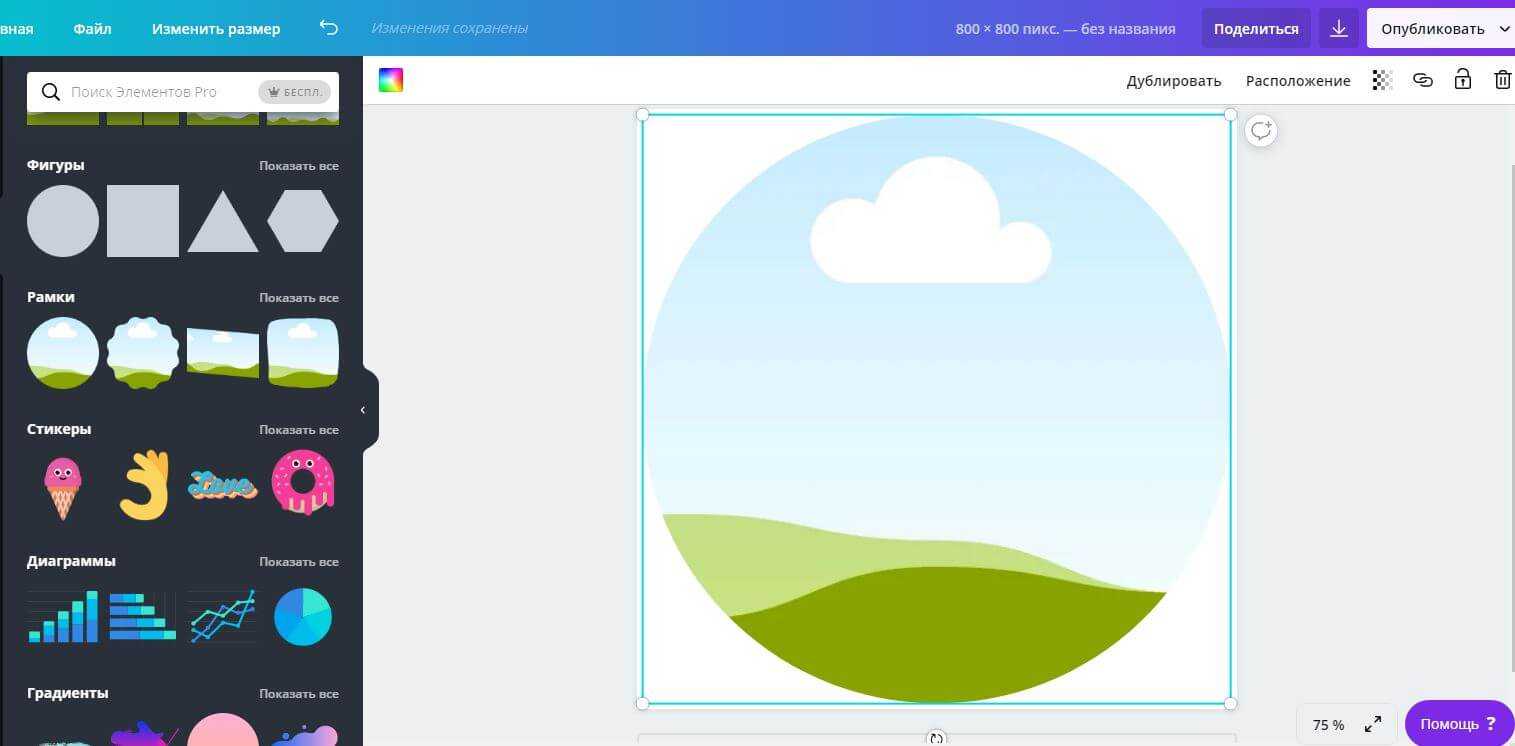The image size is (1515, 746).
Task: Open the transparency checkerboard icon
Action: click(x=1382, y=80)
